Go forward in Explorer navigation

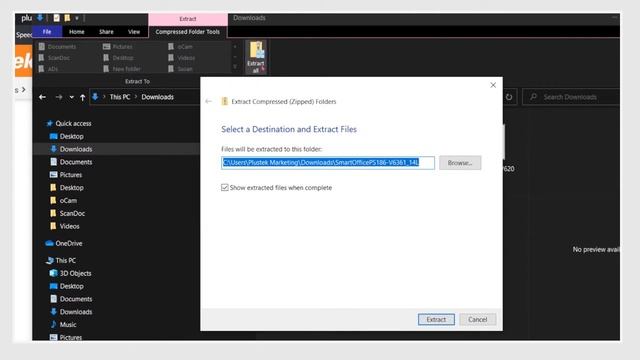[x=59, y=97]
